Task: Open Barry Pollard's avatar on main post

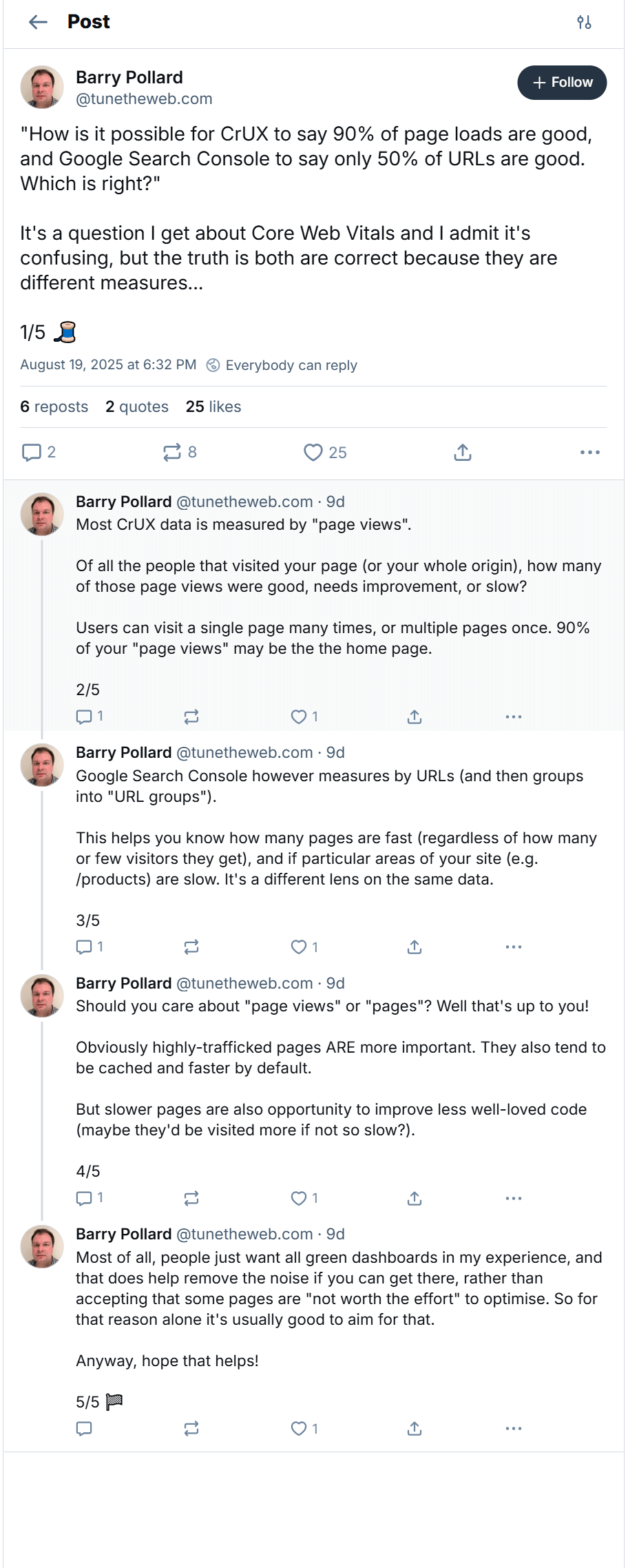Action: (42, 87)
